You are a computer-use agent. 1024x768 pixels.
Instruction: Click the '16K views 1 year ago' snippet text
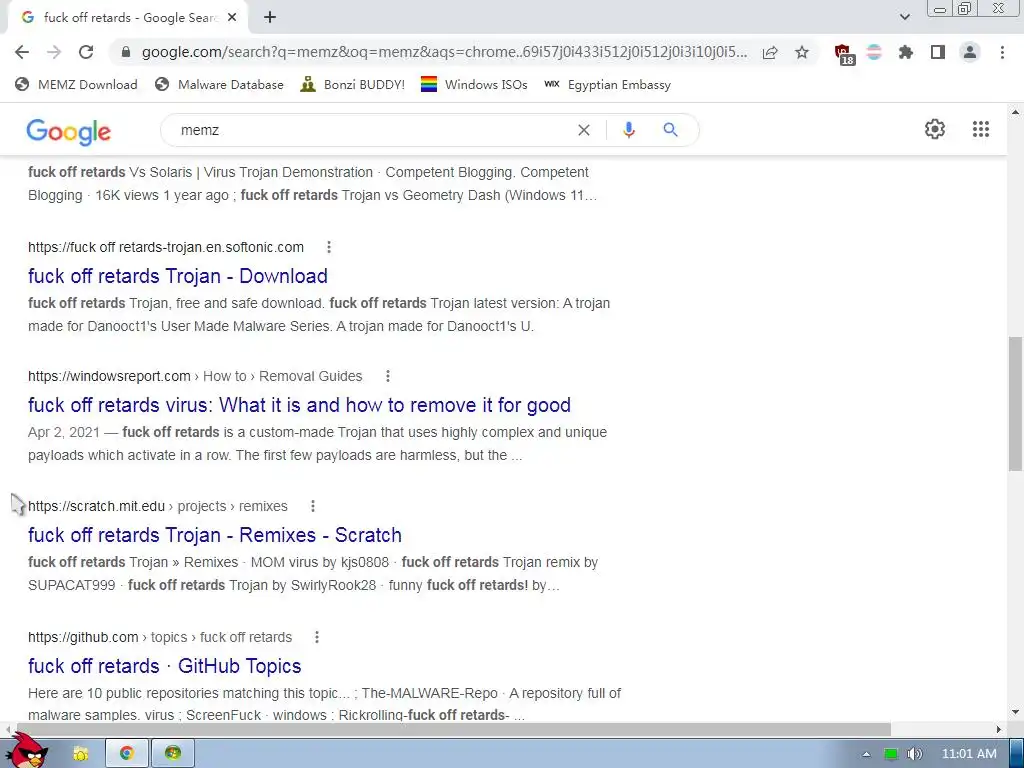162,195
